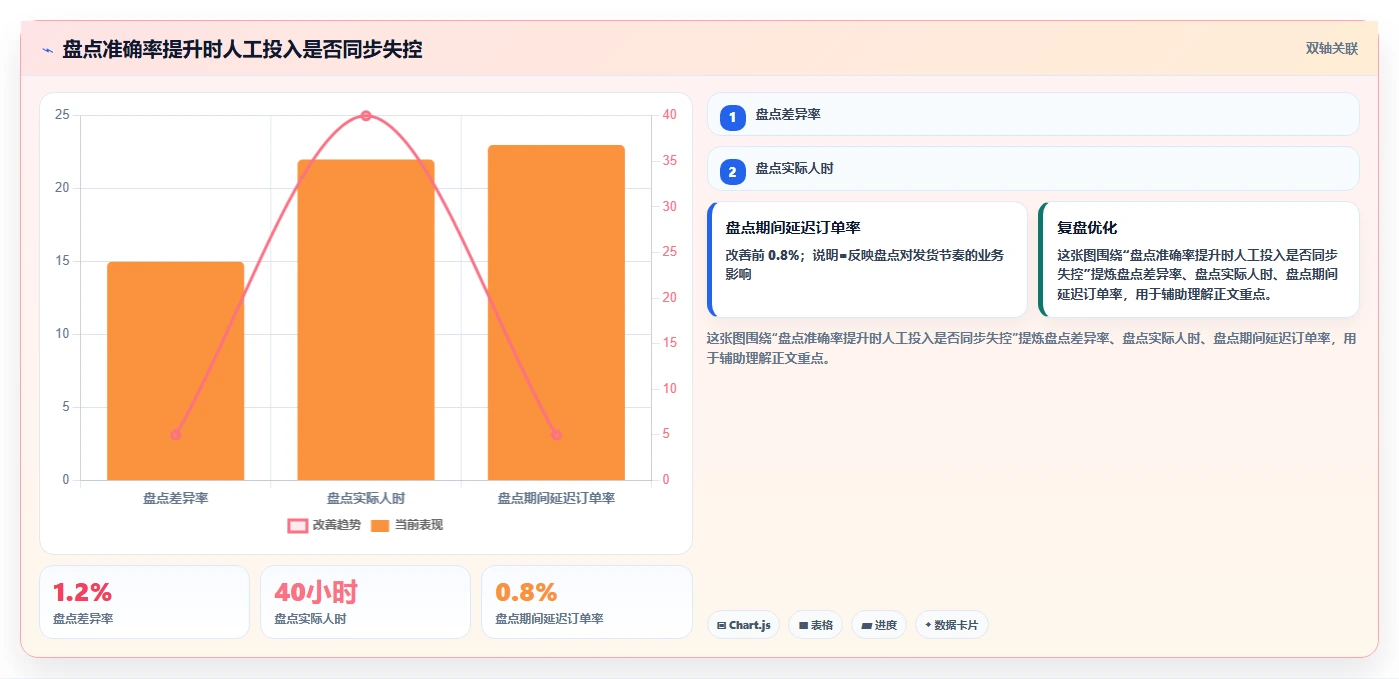
Task: Click the 改善前 0.8% description text
Action: tap(864, 265)
